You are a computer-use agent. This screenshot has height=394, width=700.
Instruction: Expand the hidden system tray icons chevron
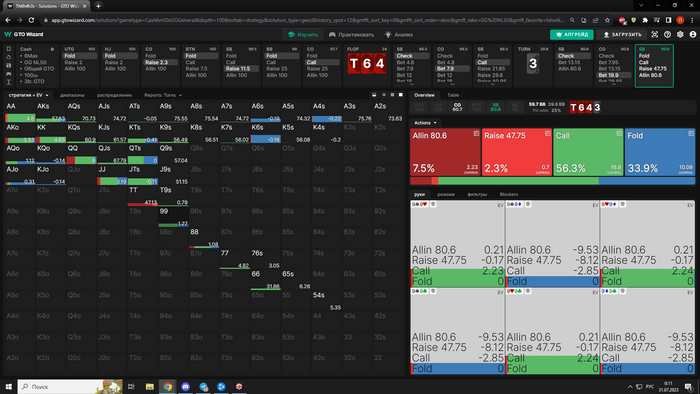point(630,386)
